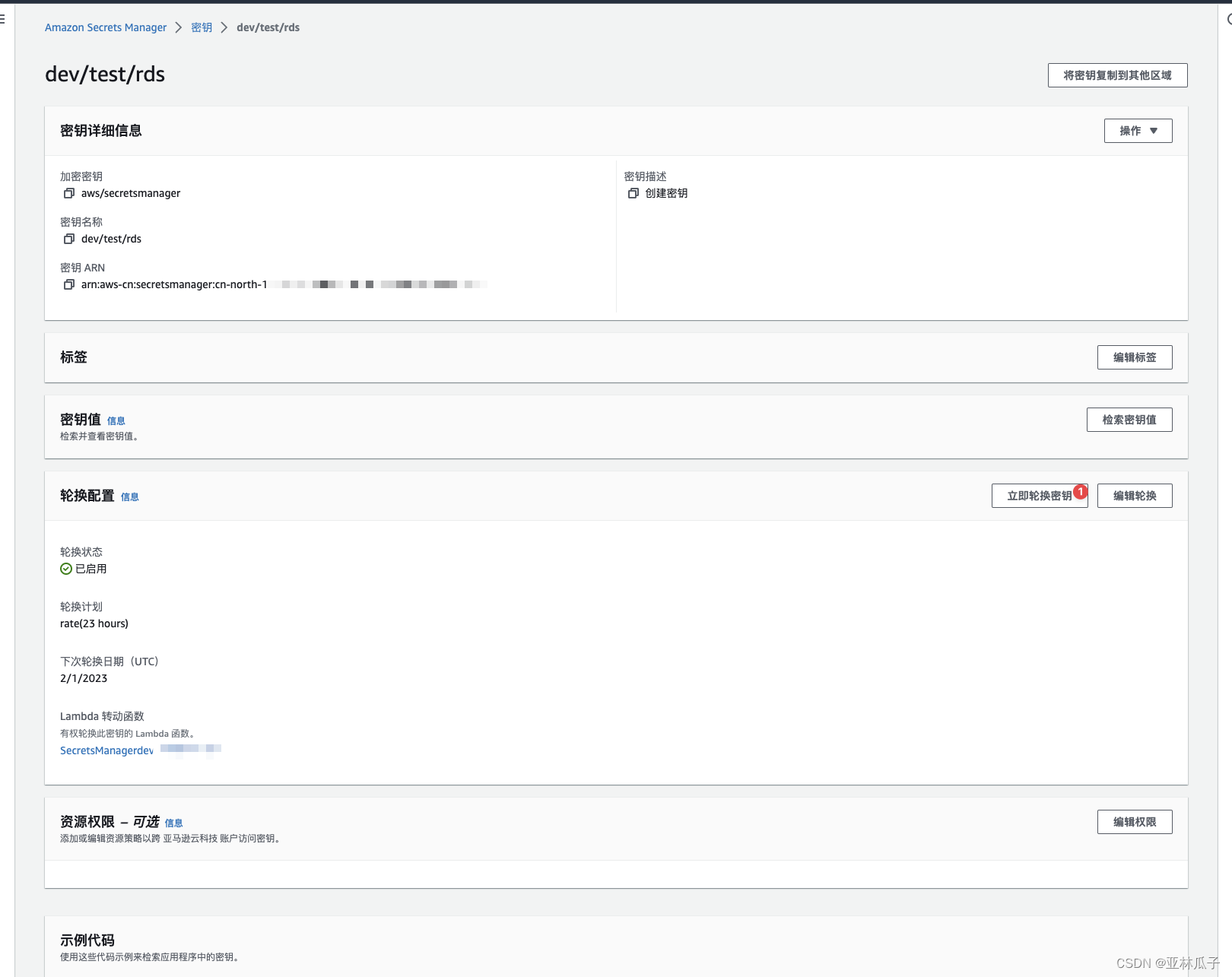1232x977 pixels.
Task: Copy the secret ARN icon
Action: [x=69, y=284]
